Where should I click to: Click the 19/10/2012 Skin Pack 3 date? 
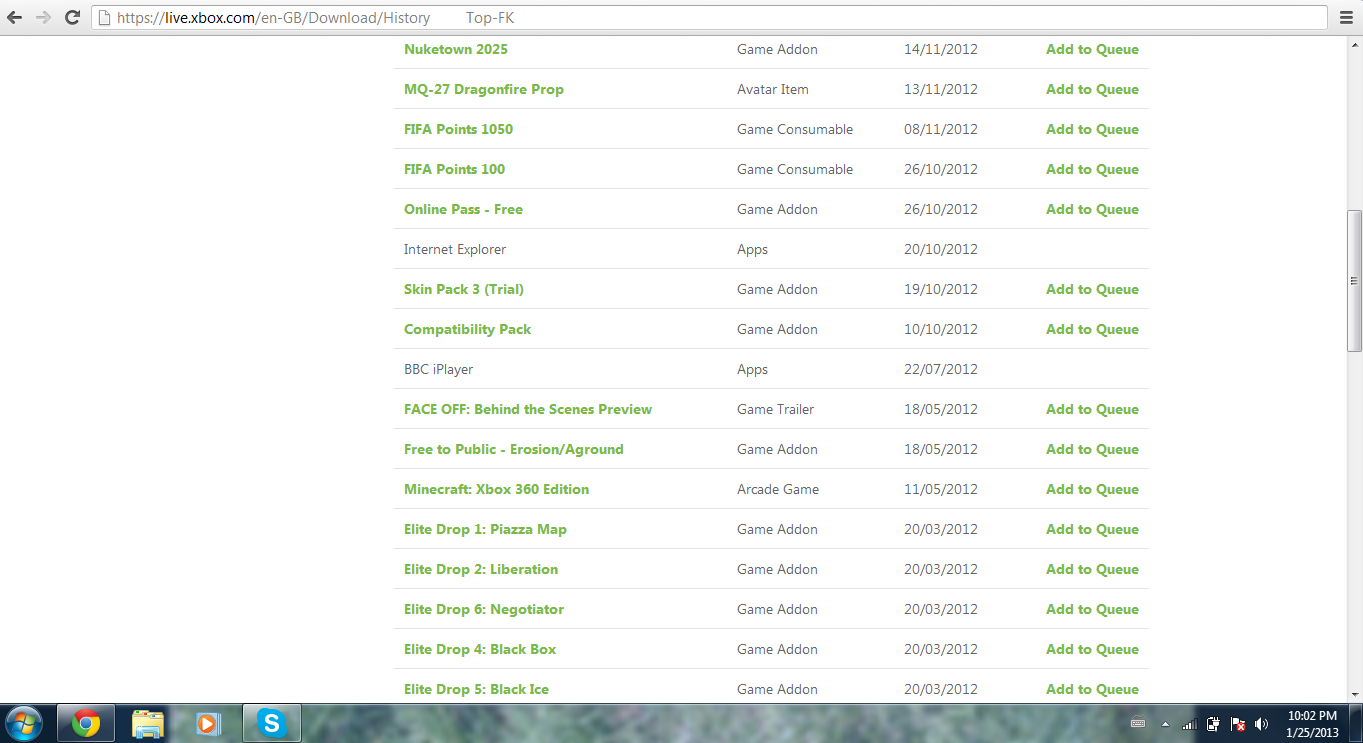(941, 289)
